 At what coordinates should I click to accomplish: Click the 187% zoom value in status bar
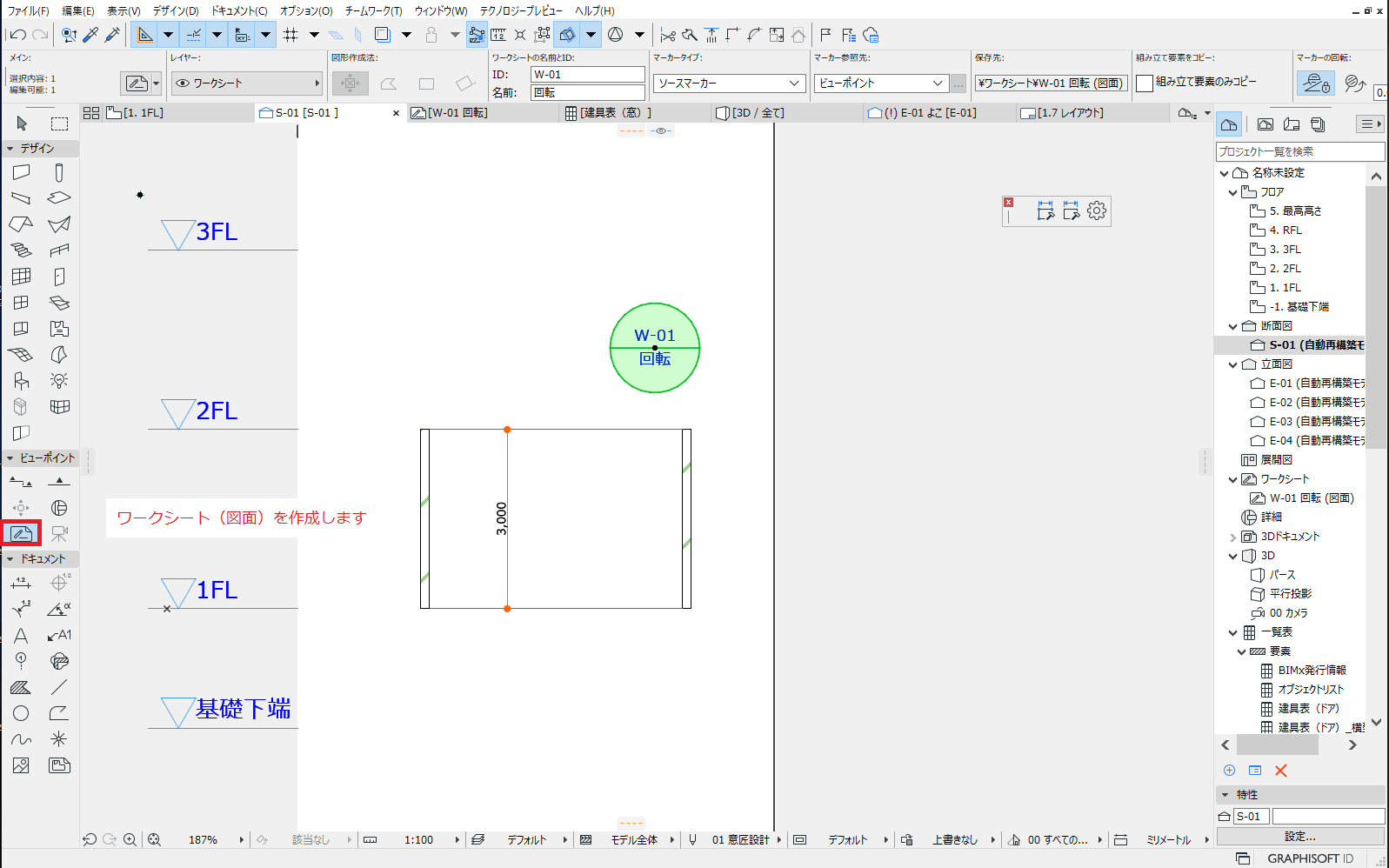point(203,840)
